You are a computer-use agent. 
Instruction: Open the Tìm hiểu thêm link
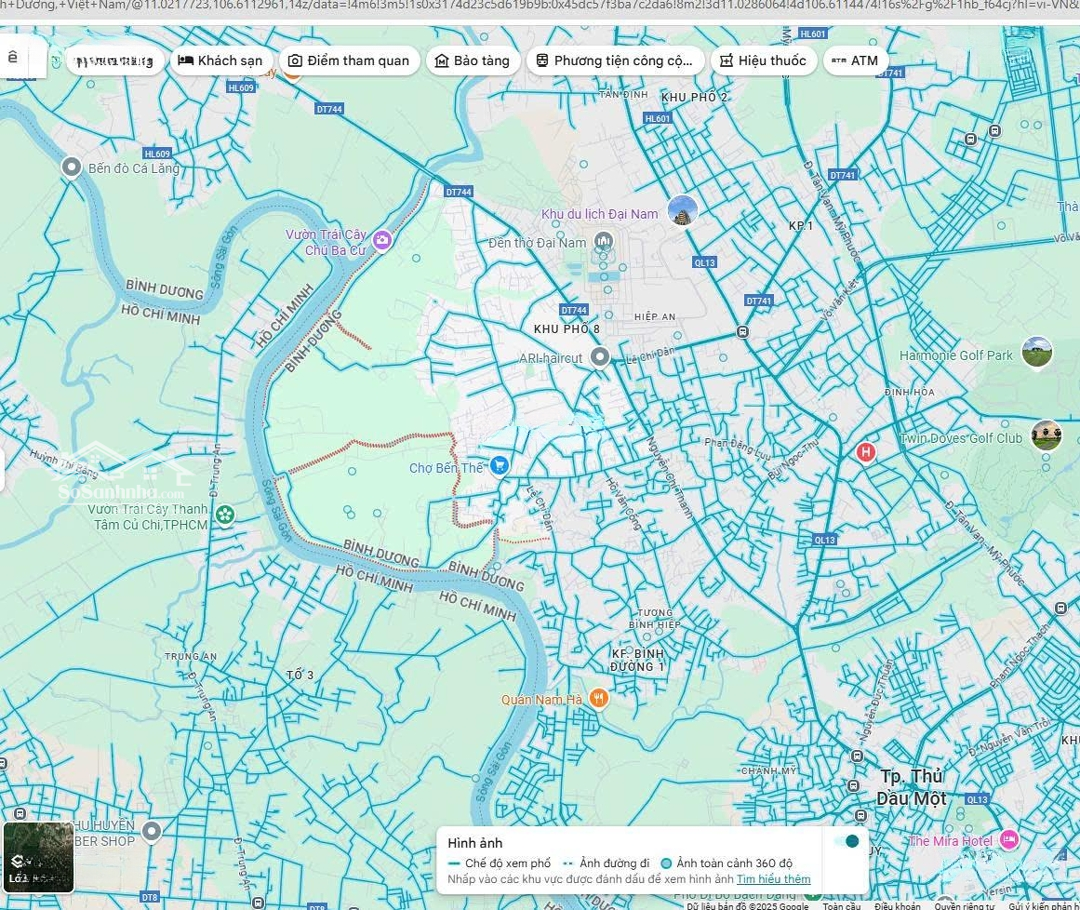pos(773,879)
